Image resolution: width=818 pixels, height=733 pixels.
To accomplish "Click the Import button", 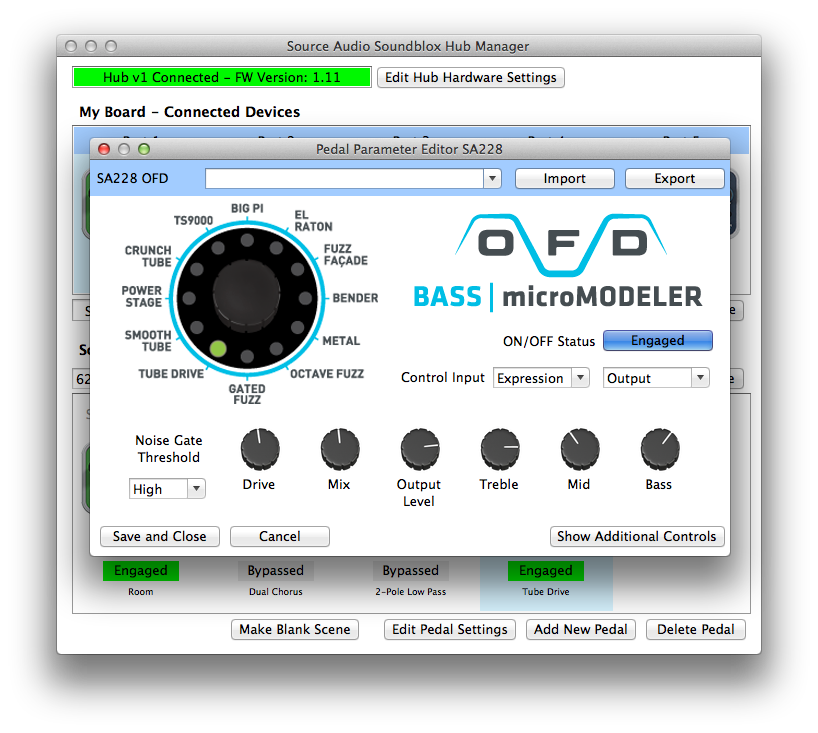I will (x=564, y=178).
